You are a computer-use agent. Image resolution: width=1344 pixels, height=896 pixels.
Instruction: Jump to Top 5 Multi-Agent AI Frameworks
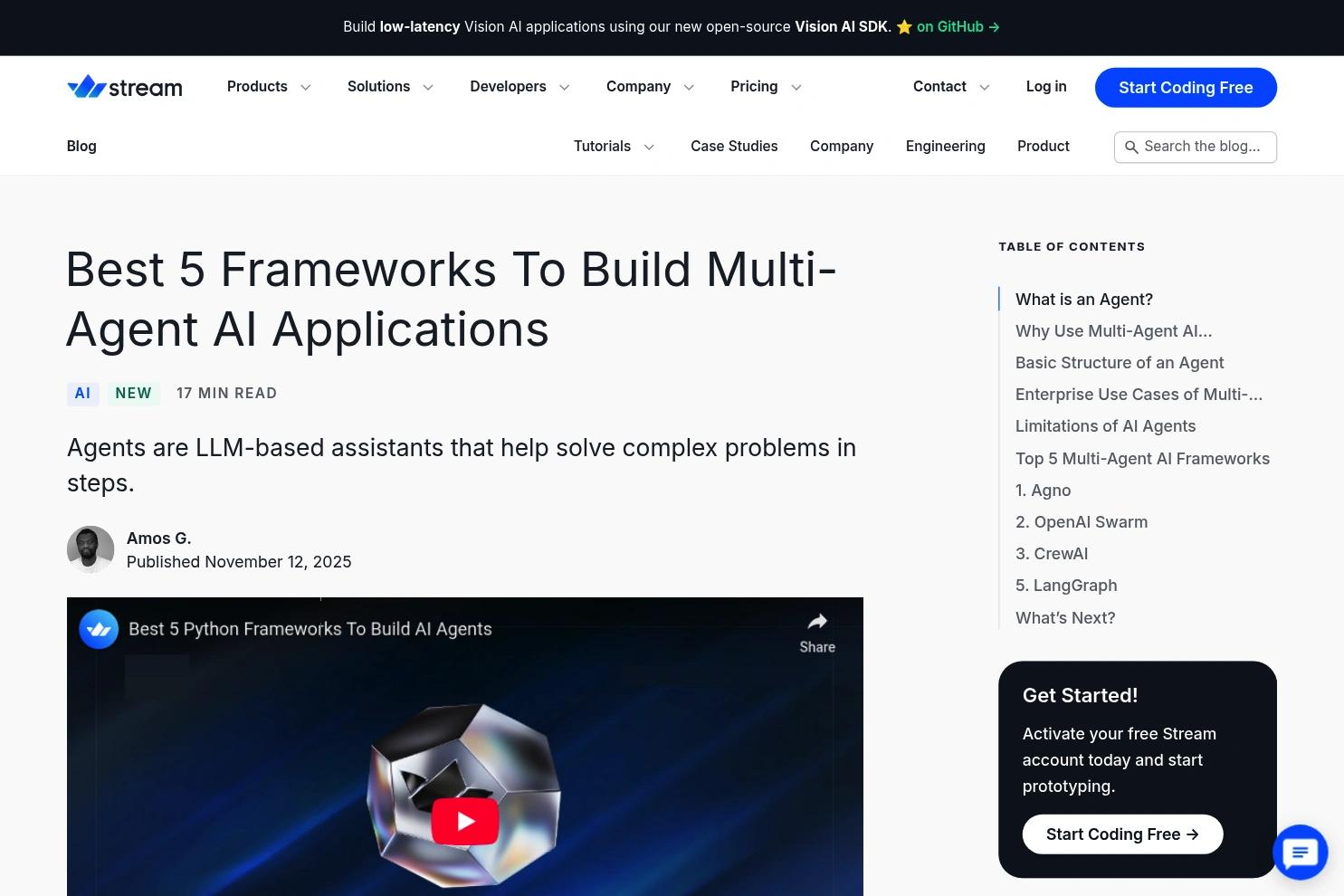point(1142,459)
